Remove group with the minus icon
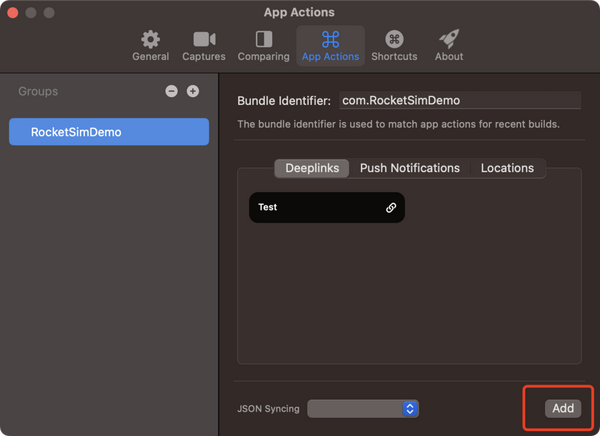The width and height of the screenshot is (600, 436). tap(171, 91)
